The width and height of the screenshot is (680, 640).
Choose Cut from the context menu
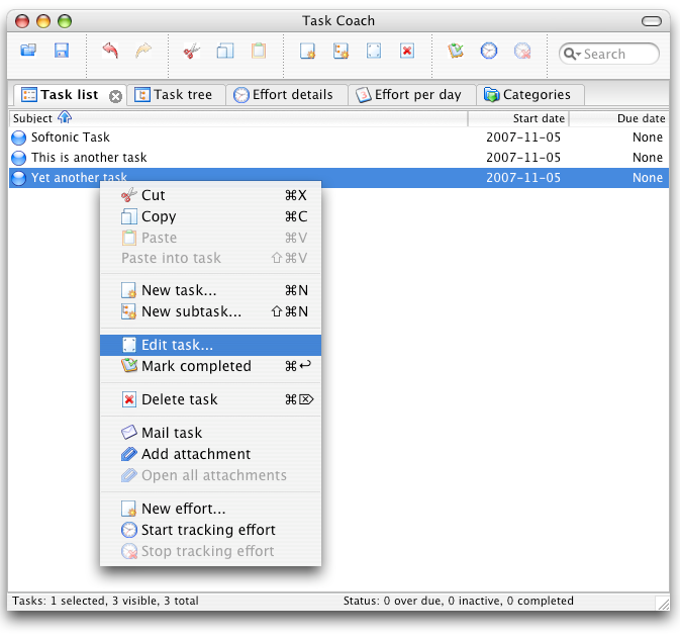click(210, 195)
